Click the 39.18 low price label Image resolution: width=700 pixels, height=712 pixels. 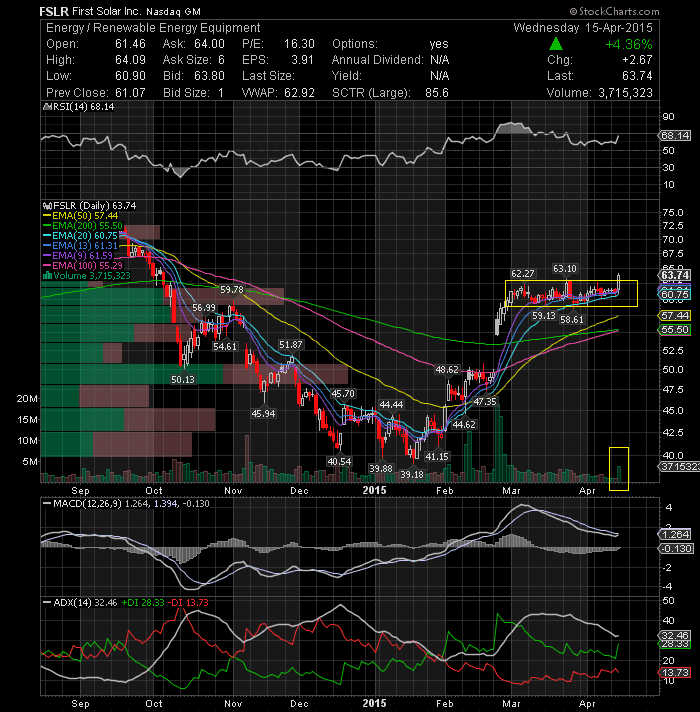click(x=412, y=475)
